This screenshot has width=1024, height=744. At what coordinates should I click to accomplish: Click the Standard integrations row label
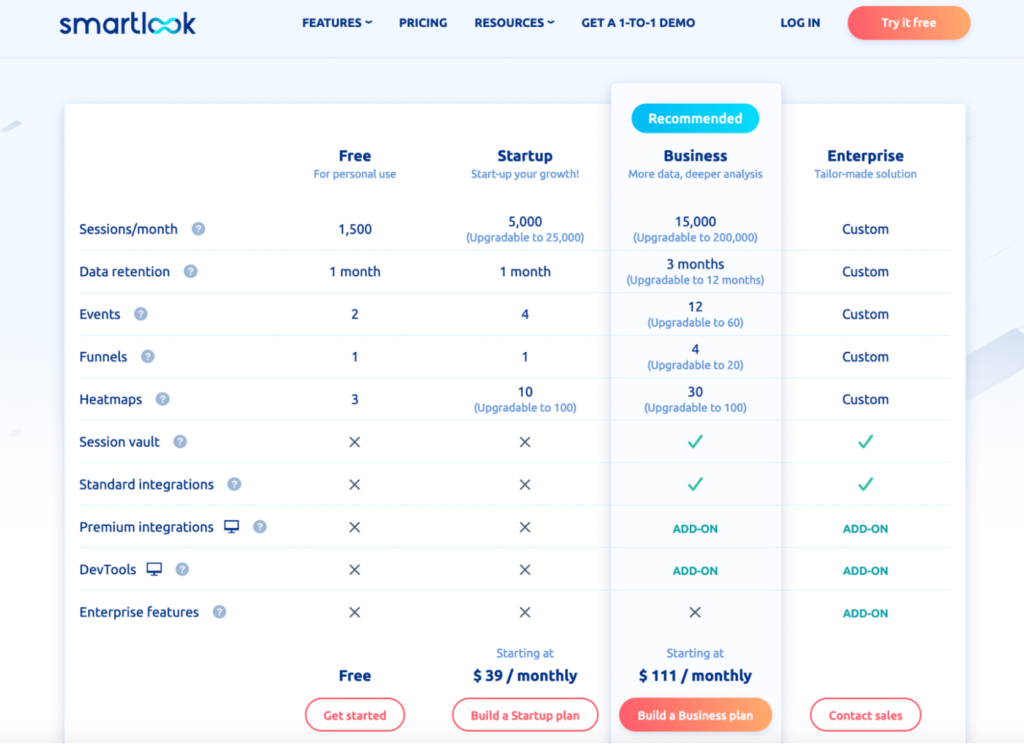pos(146,484)
